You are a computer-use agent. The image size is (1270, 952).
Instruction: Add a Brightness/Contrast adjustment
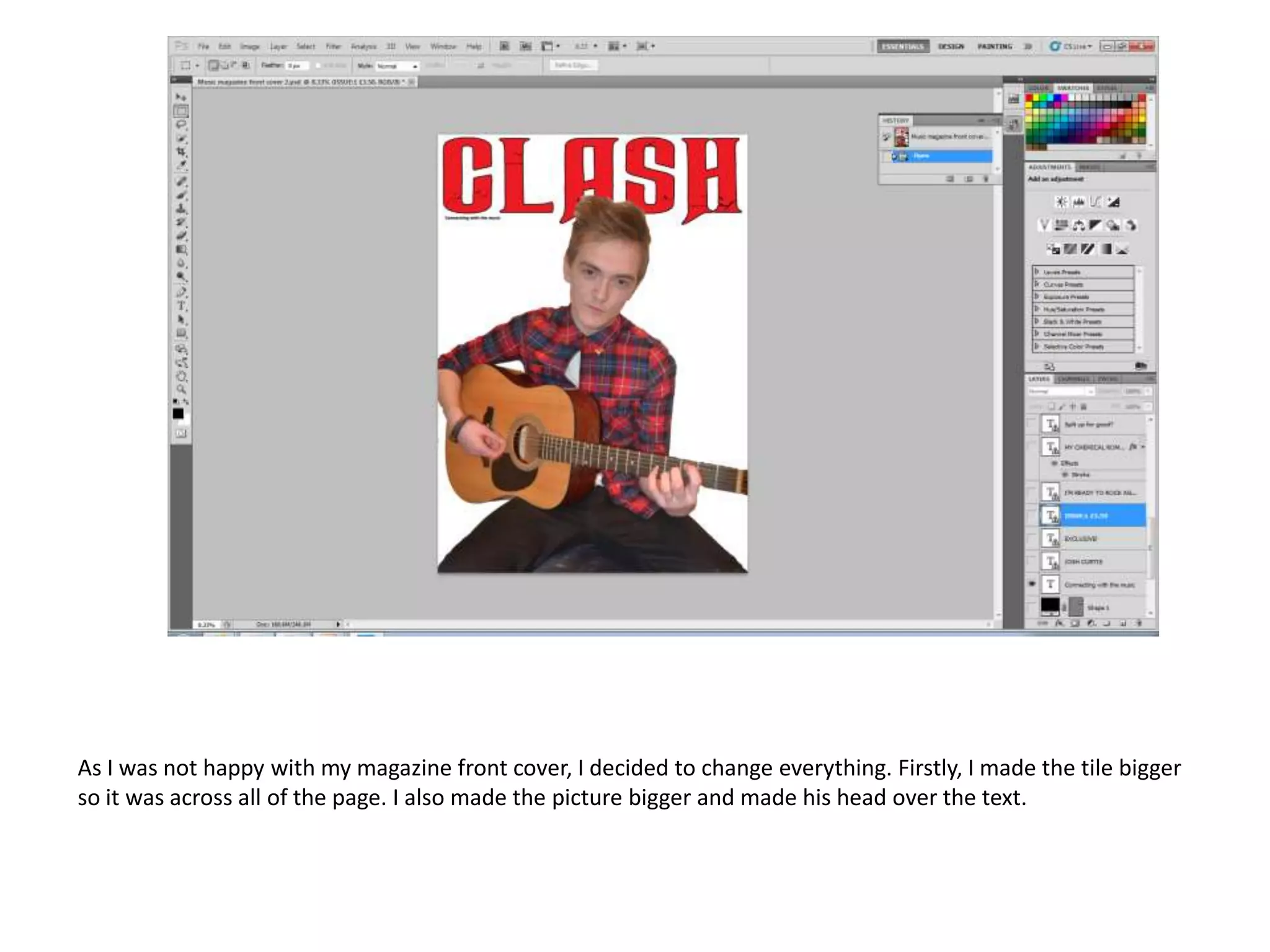(x=1061, y=202)
